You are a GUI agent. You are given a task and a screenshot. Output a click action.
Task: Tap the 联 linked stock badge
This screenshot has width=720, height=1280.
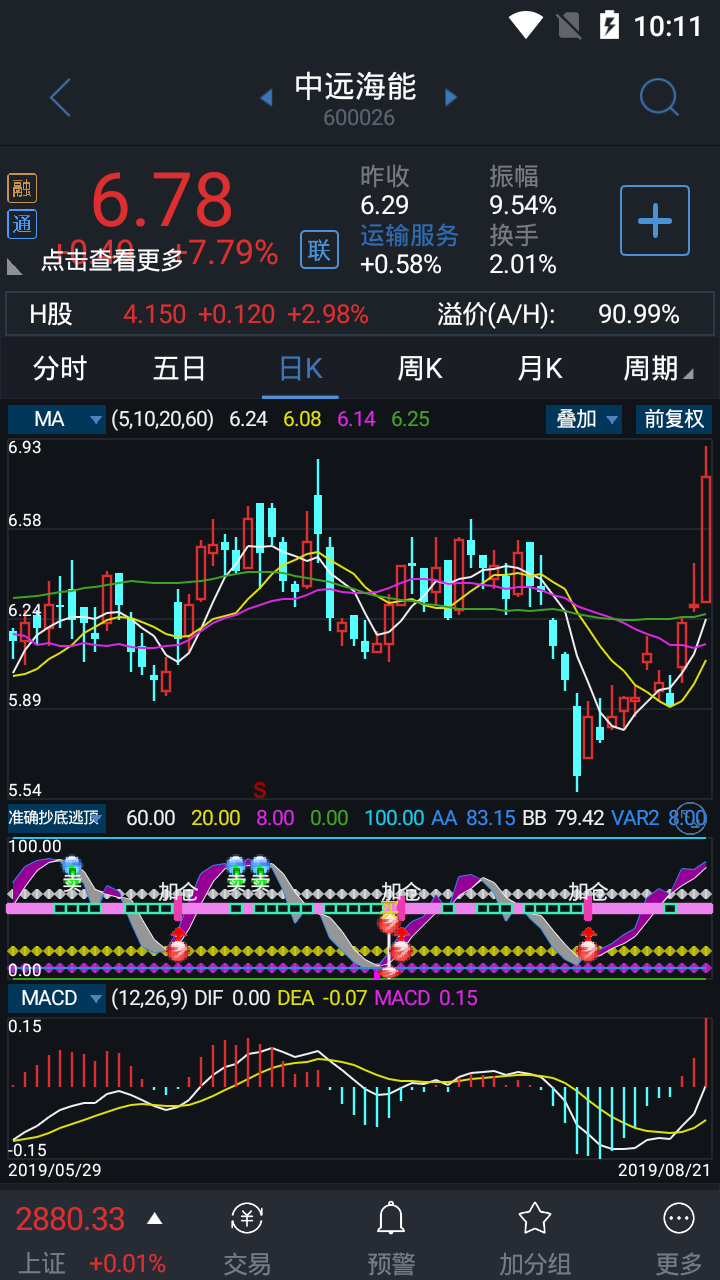[319, 249]
